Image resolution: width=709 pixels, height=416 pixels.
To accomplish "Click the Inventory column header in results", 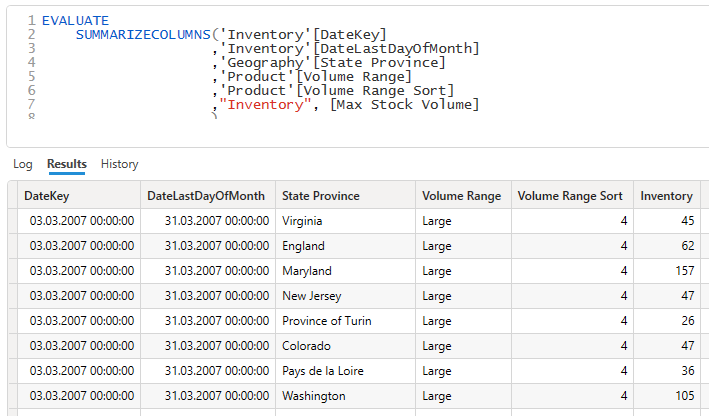I will pyautogui.click(x=666, y=196).
